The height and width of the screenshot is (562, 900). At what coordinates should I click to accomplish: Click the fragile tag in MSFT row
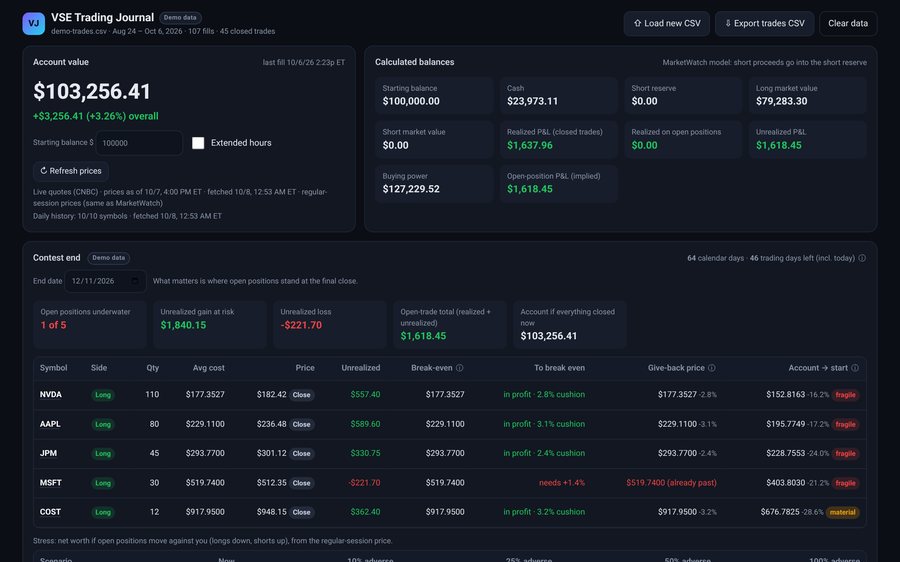(x=845, y=483)
